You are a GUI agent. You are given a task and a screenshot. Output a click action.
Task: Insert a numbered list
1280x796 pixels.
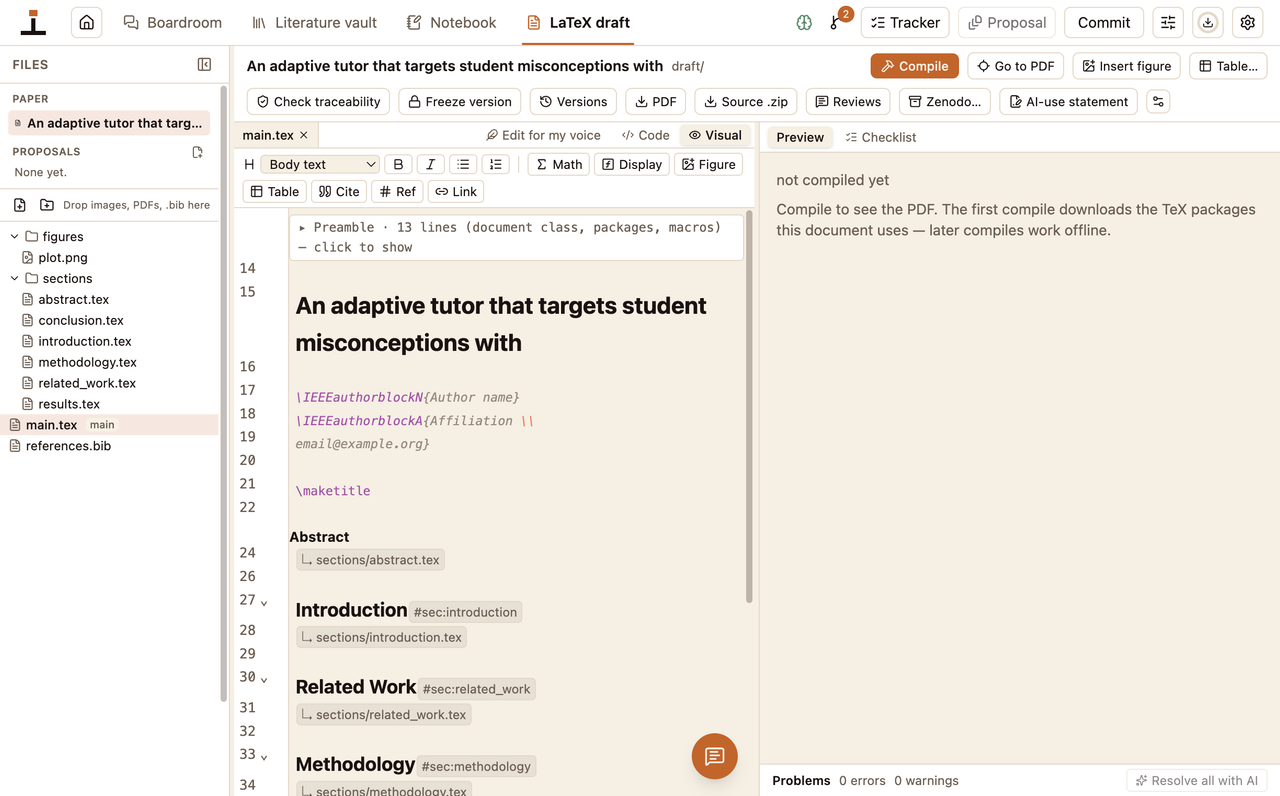pos(495,164)
